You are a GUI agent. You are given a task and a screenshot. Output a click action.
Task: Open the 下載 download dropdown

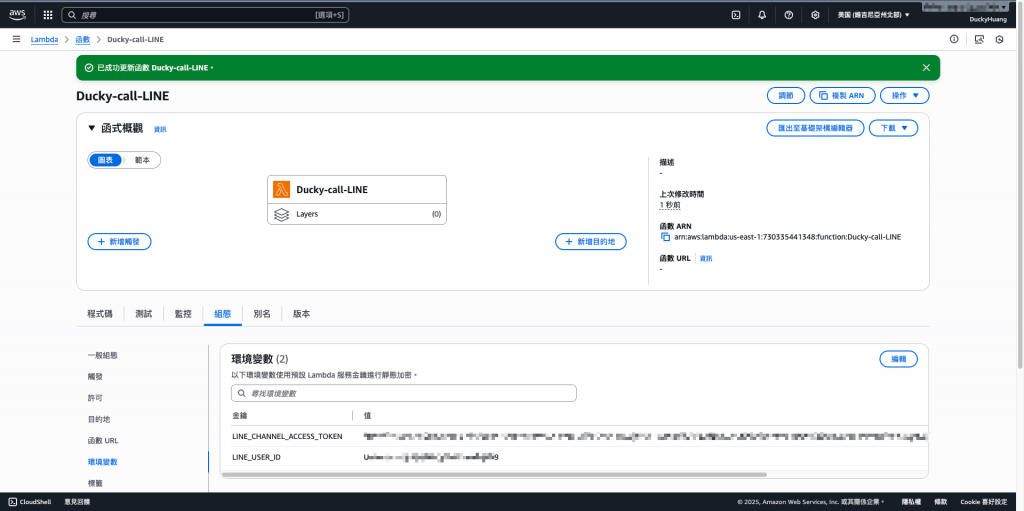coord(893,128)
